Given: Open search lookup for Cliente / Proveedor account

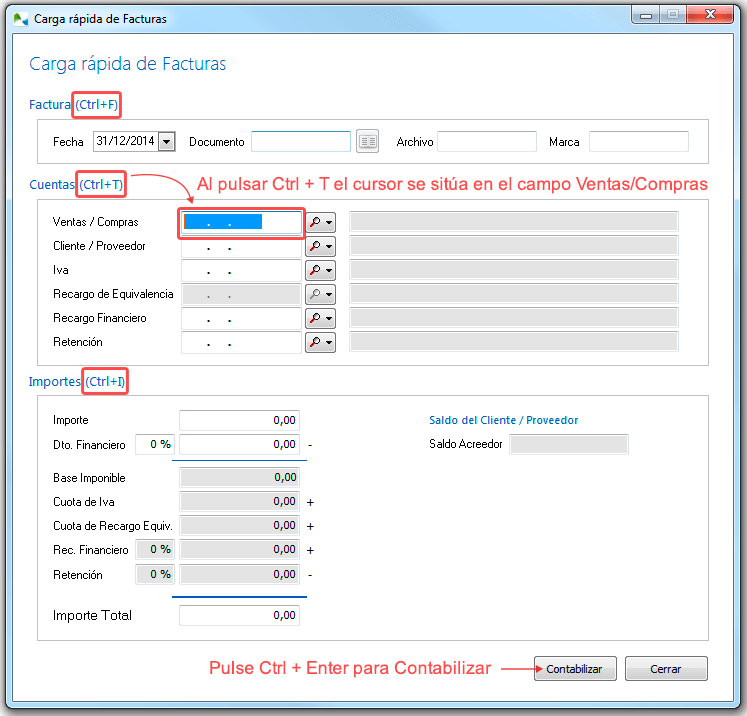Looking at the screenshot, I should [320, 246].
